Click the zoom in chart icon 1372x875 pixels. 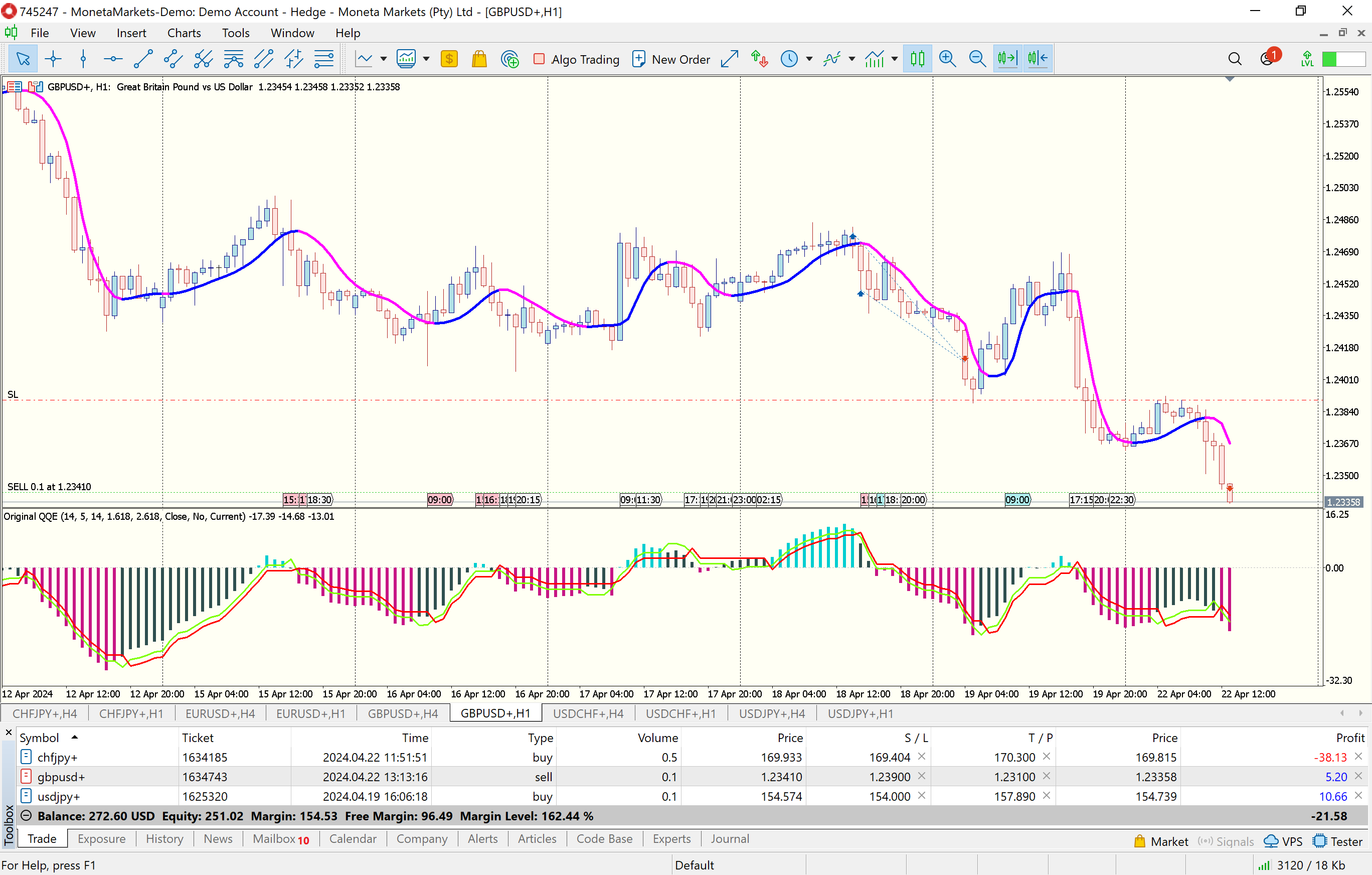click(x=947, y=59)
